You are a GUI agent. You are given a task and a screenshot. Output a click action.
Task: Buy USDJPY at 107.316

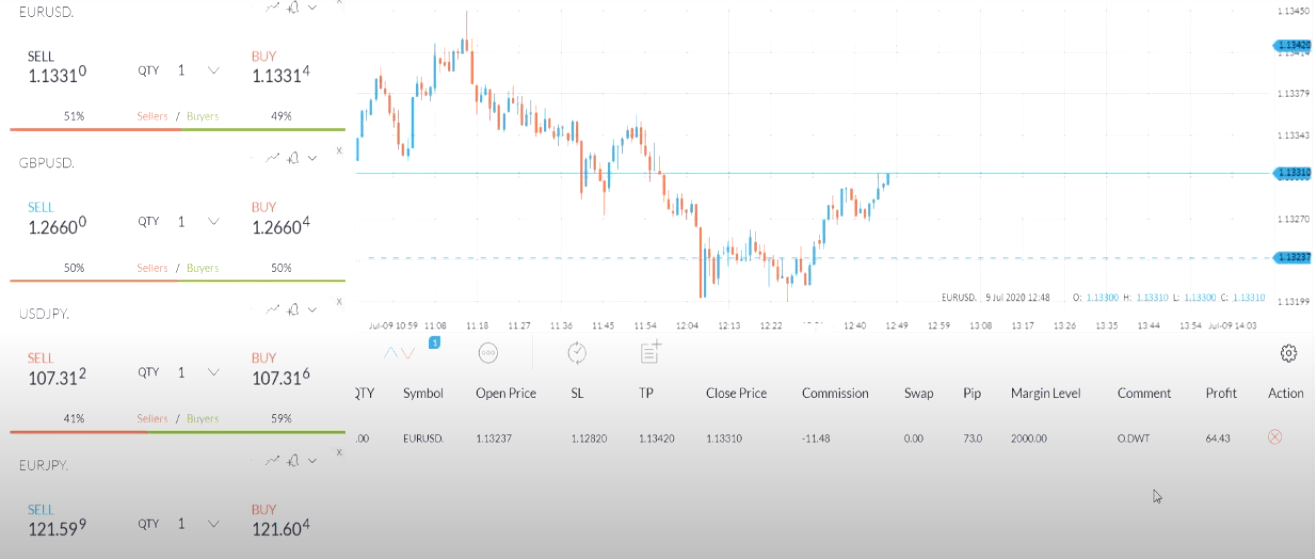point(281,369)
